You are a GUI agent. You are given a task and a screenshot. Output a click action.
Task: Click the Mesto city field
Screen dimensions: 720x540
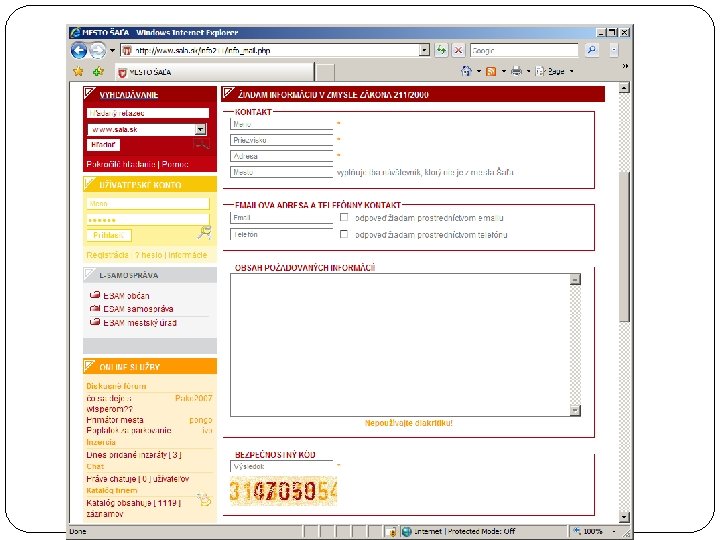[x=281, y=172]
